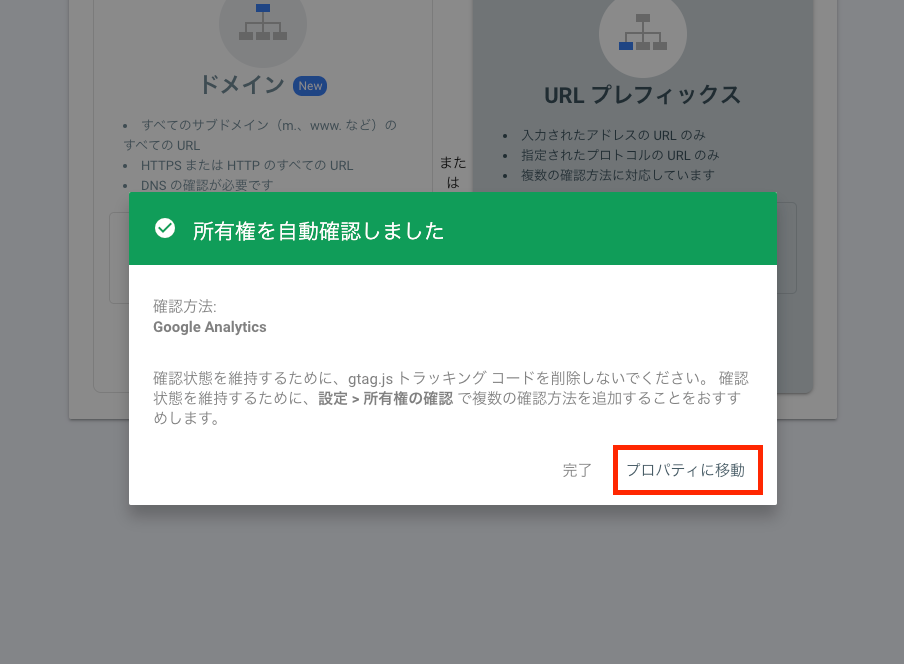The width and height of the screenshot is (904, 664).
Task: Select the URL プレフィックス heading
Action: pos(643,95)
